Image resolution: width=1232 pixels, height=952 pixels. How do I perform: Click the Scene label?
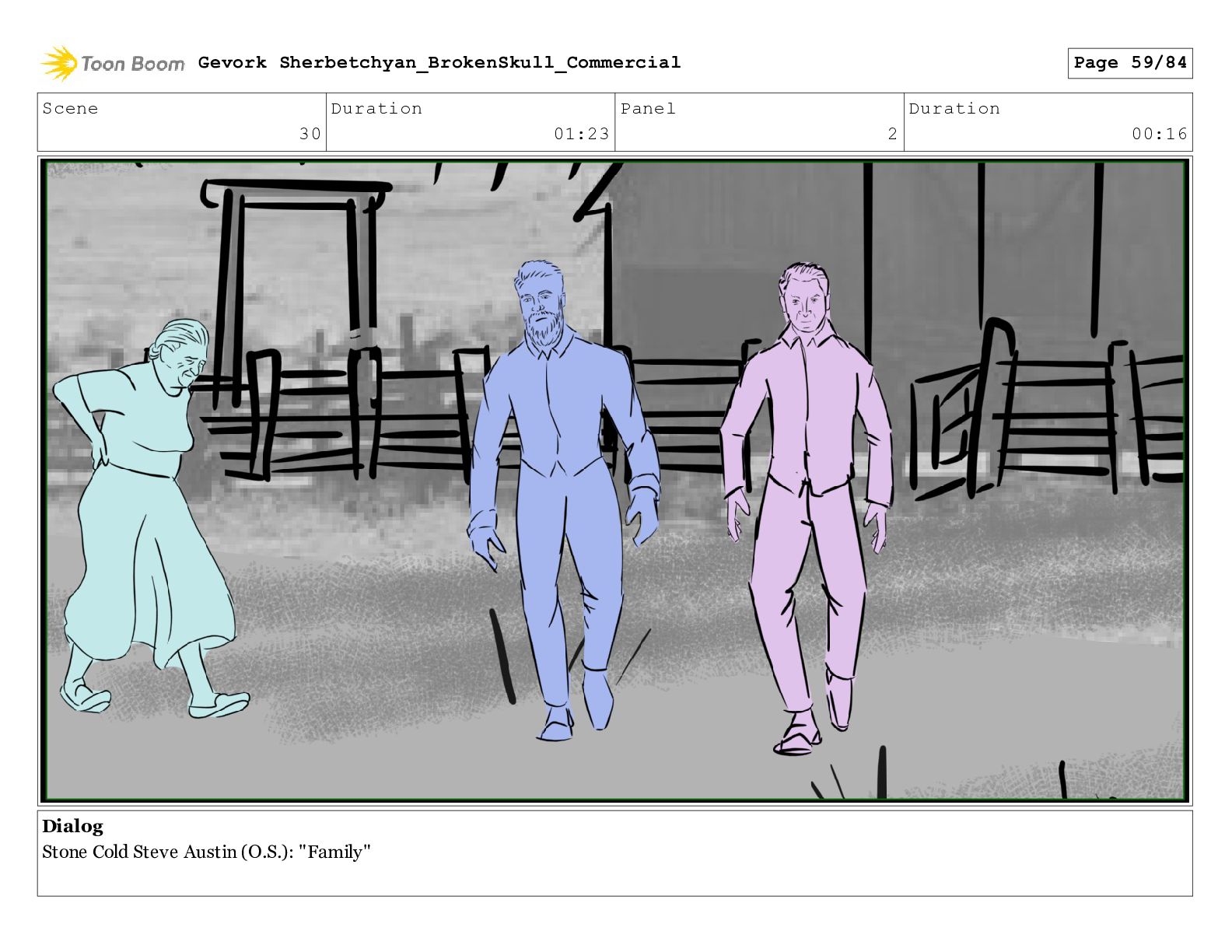70,108
